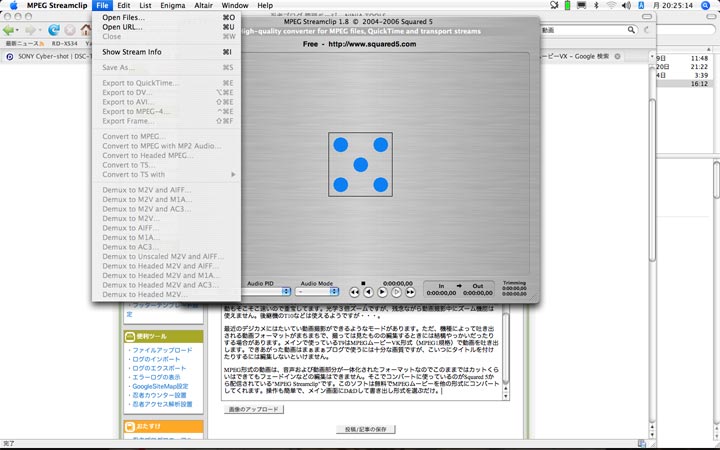Click the rewind playback button
This screenshot has width=720, height=450.
click(x=354, y=292)
